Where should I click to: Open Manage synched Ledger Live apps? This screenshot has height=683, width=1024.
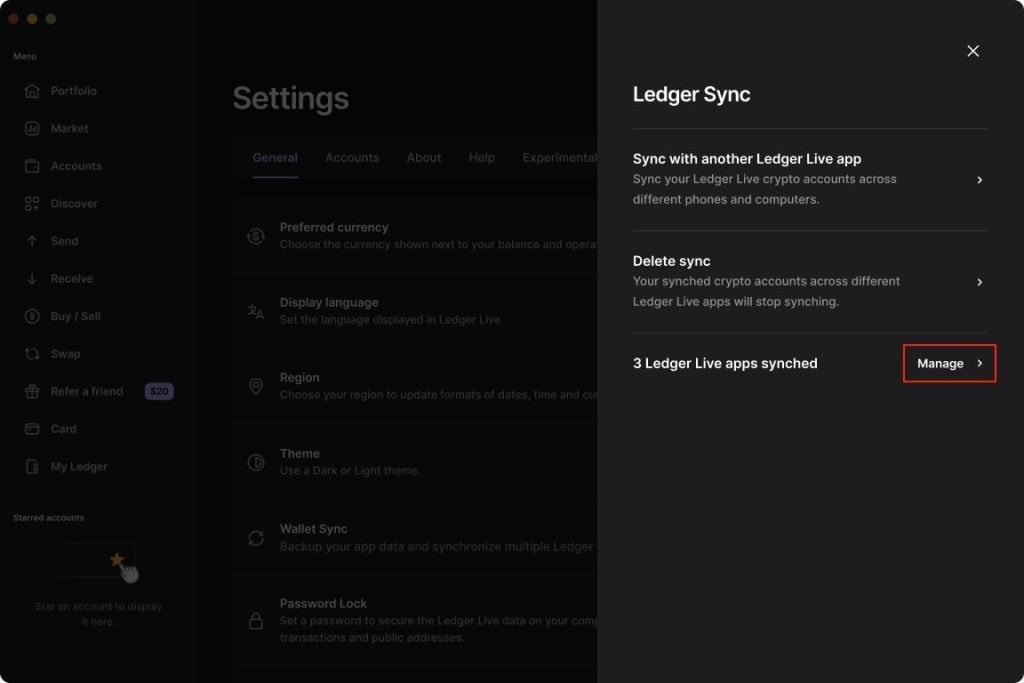[949, 363]
